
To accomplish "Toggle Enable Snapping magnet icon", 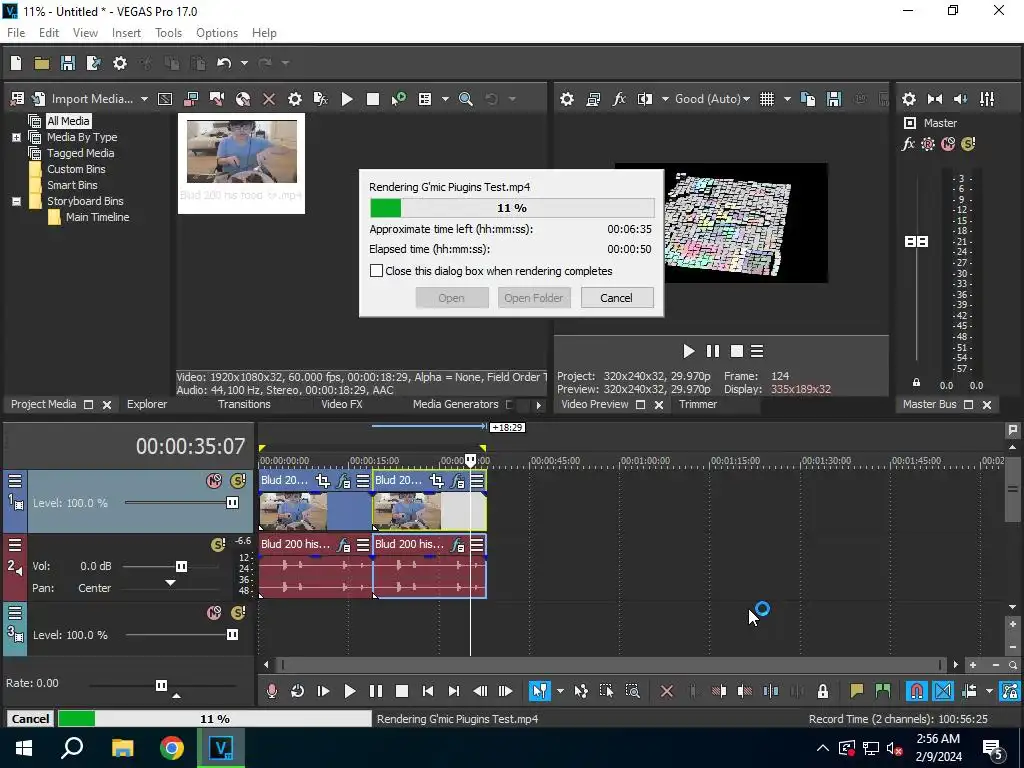I will 917,691.
